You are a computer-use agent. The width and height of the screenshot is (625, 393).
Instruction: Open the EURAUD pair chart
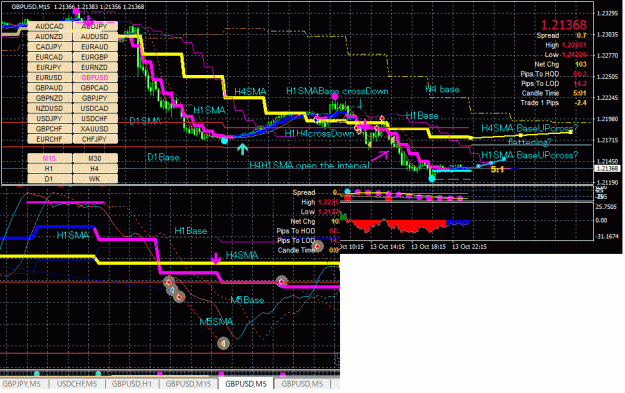click(x=95, y=47)
